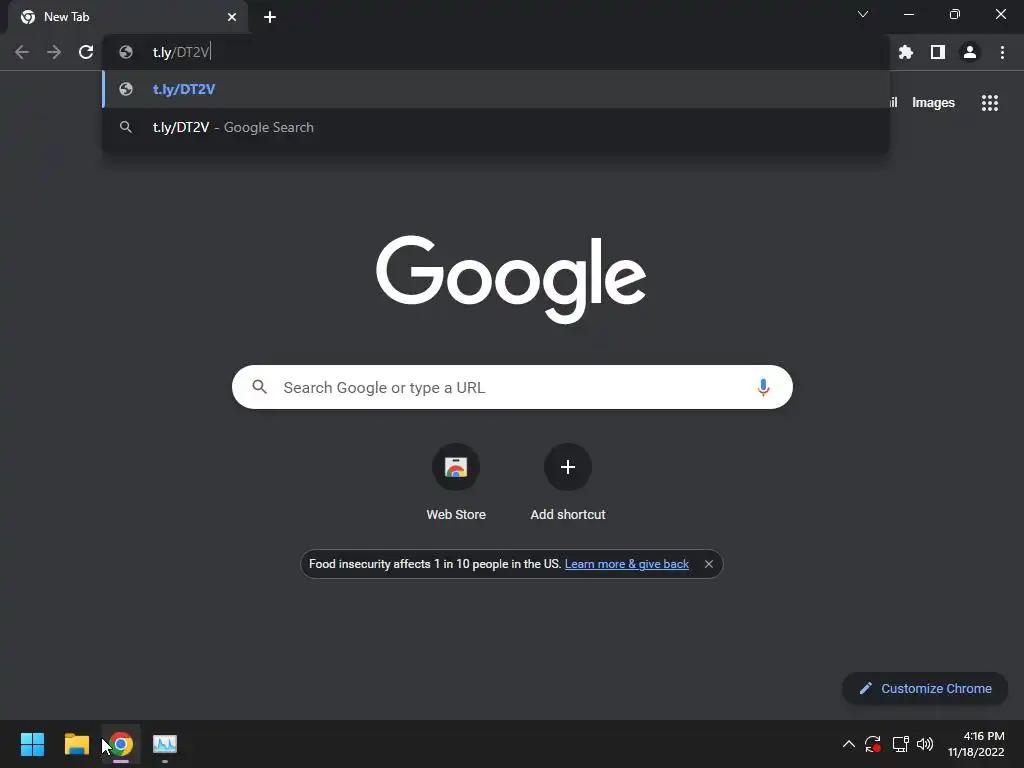Click the browser forward arrow
The width and height of the screenshot is (1024, 768).
[x=54, y=52]
